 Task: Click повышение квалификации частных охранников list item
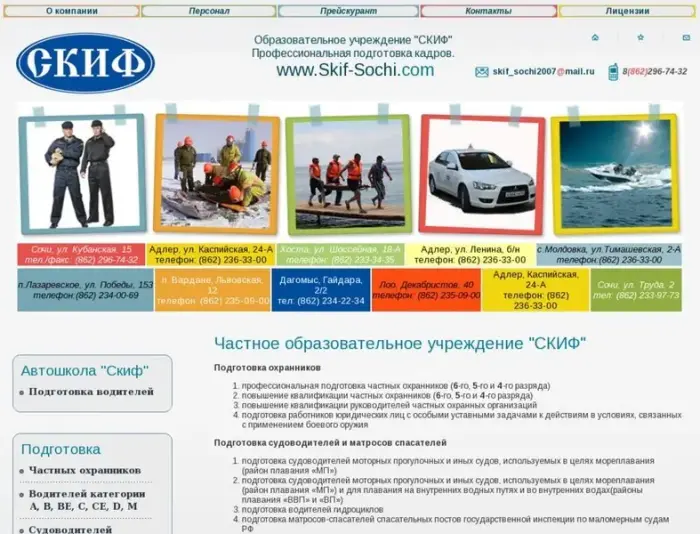387,396
